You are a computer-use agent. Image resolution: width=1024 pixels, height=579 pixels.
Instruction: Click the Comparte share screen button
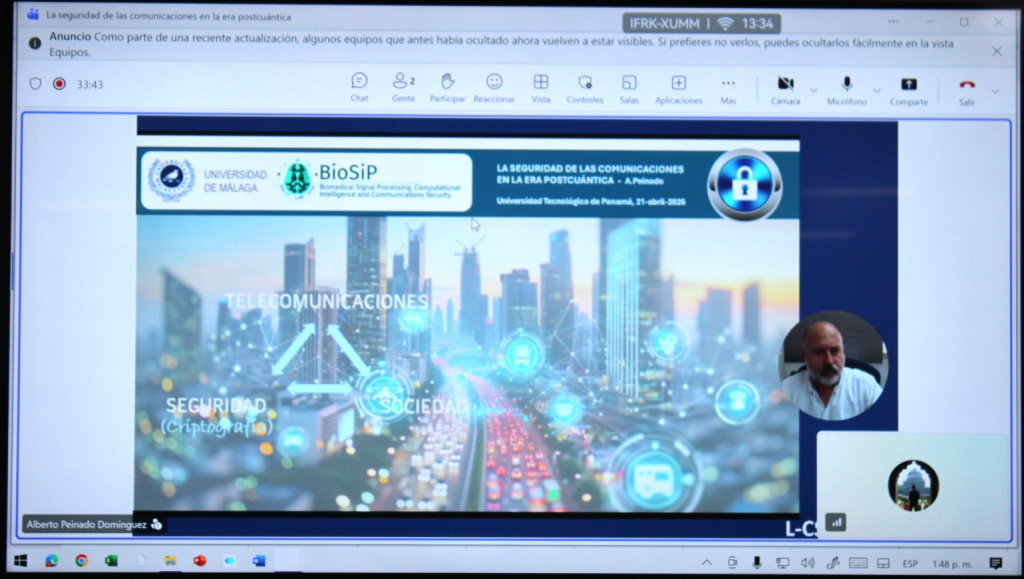pos(908,88)
